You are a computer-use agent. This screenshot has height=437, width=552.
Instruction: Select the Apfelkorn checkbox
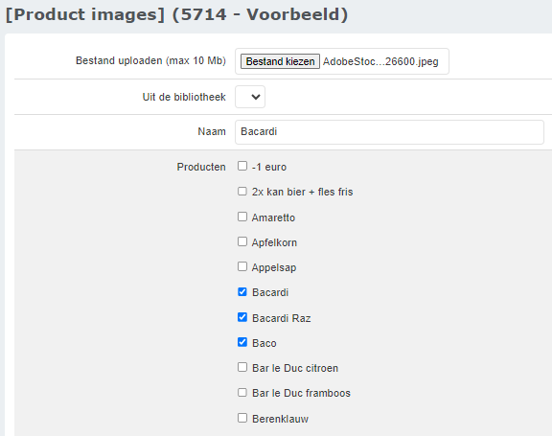tap(242, 242)
